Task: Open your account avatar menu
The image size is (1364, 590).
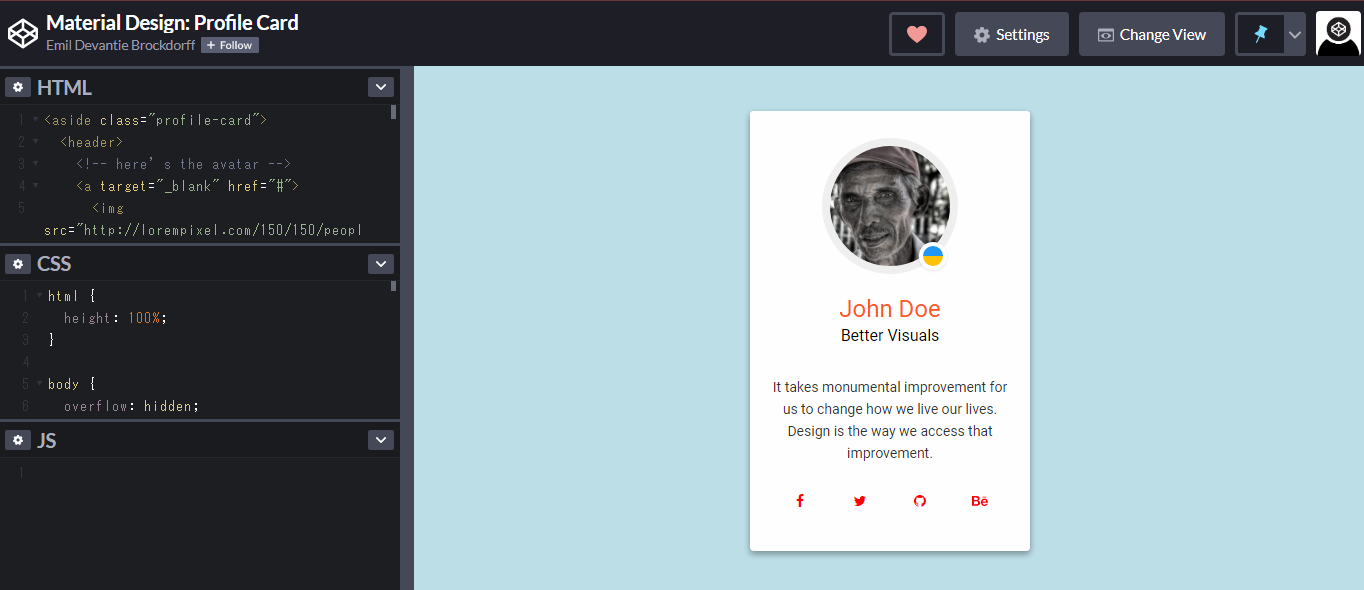Action: click(x=1338, y=33)
